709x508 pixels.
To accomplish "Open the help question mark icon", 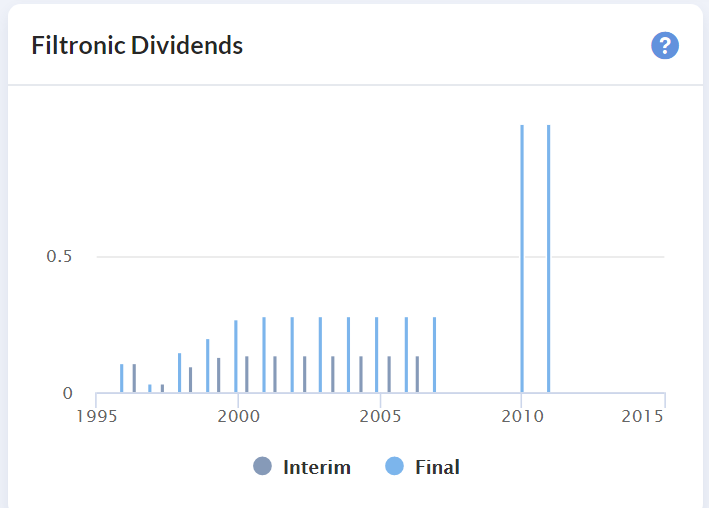I will point(665,45).
